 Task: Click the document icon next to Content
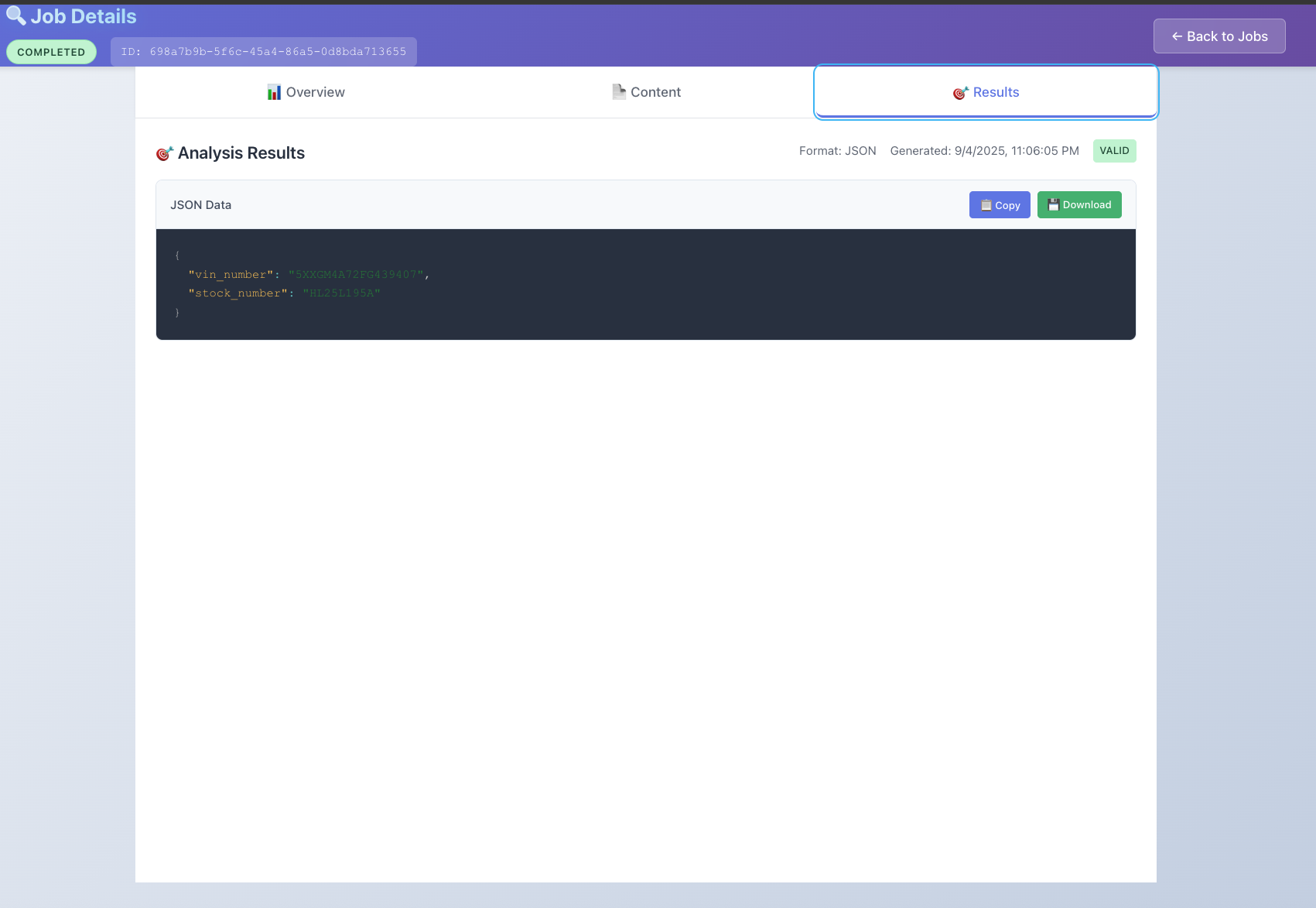click(618, 91)
